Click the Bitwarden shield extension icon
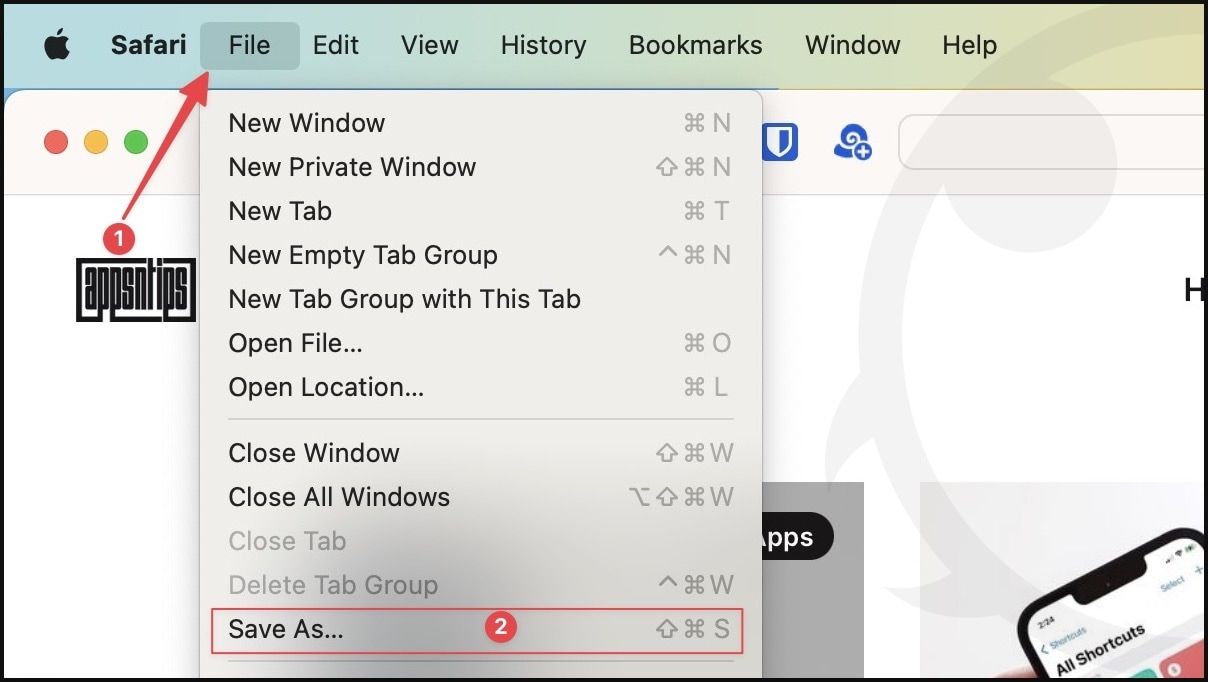This screenshot has height=682, width=1208. (x=779, y=142)
